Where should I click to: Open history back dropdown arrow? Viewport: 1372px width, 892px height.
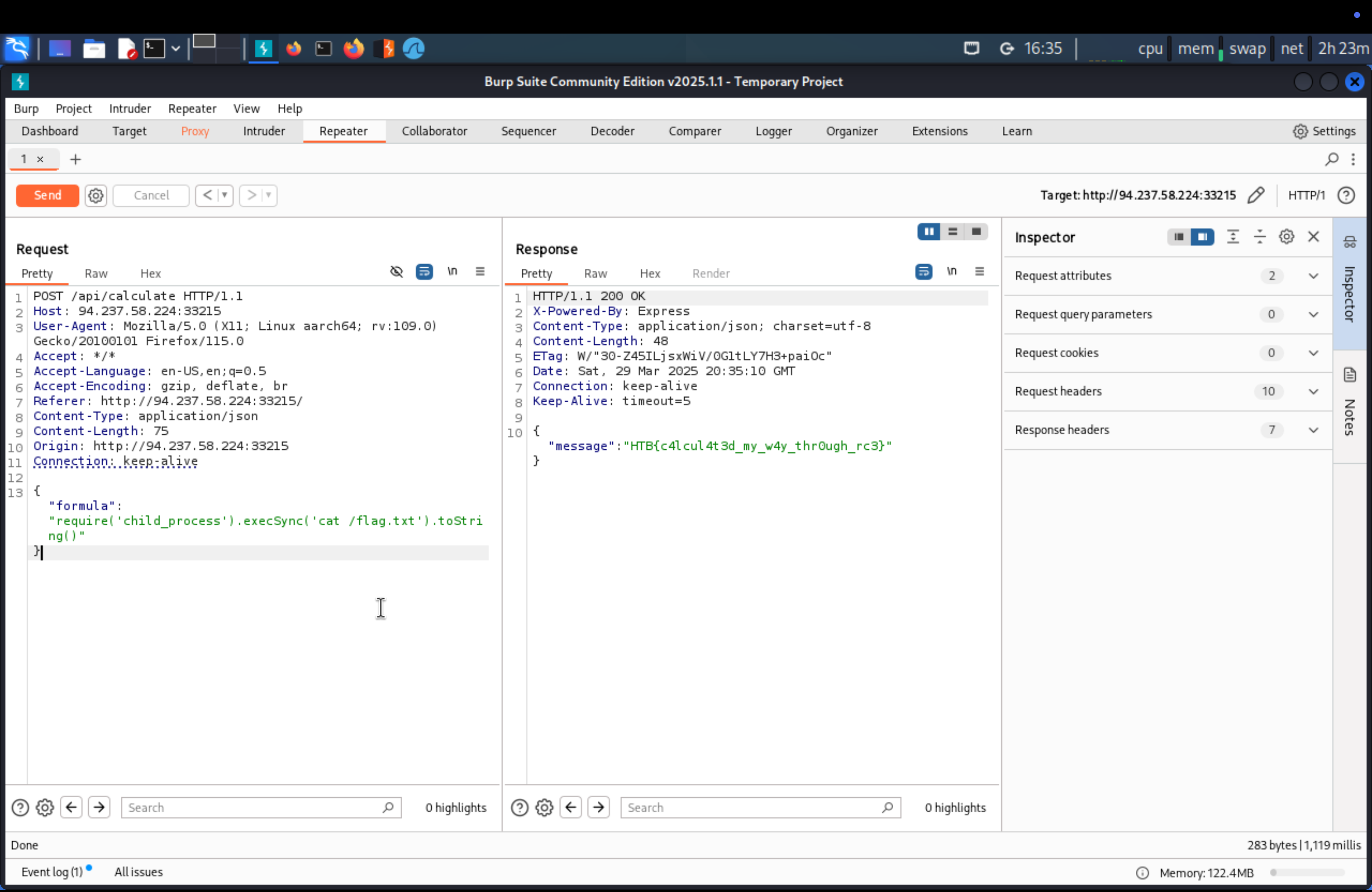click(x=225, y=195)
